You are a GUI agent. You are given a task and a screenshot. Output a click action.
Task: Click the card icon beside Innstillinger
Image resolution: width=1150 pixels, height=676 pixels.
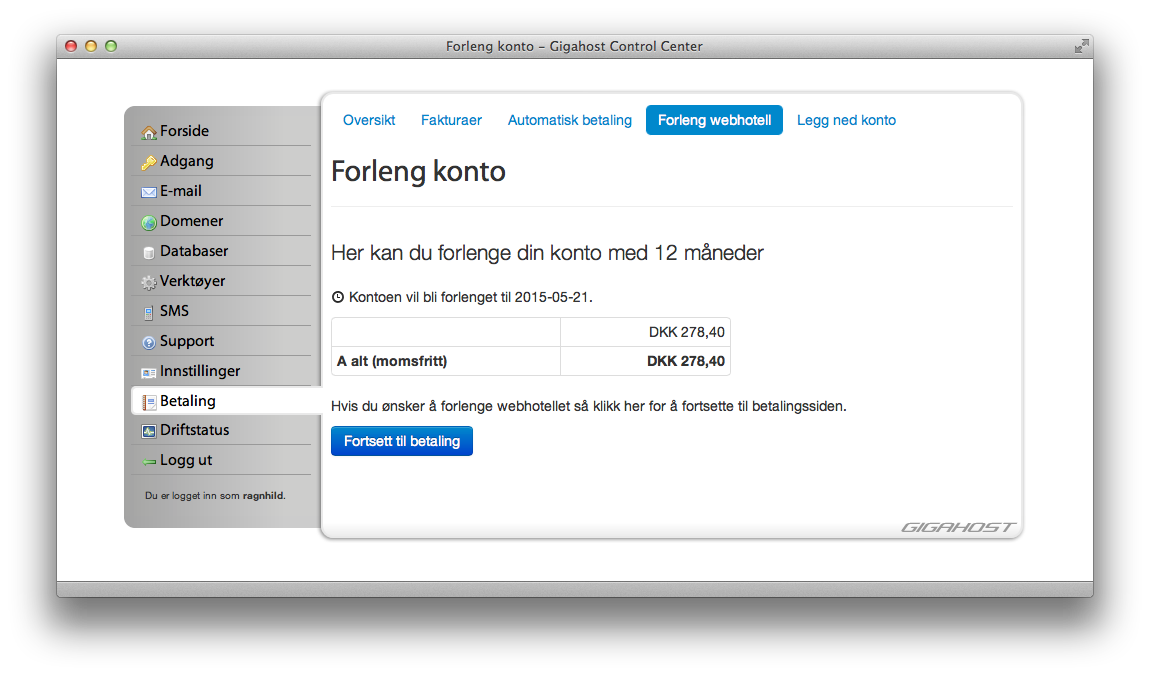pos(149,372)
